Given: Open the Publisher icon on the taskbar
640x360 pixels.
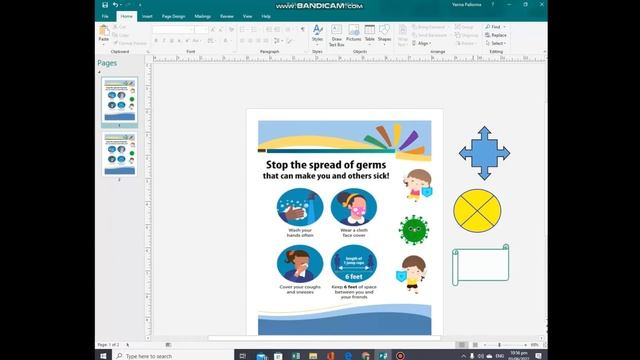Looking at the screenshot, I should tap(383, 356).
